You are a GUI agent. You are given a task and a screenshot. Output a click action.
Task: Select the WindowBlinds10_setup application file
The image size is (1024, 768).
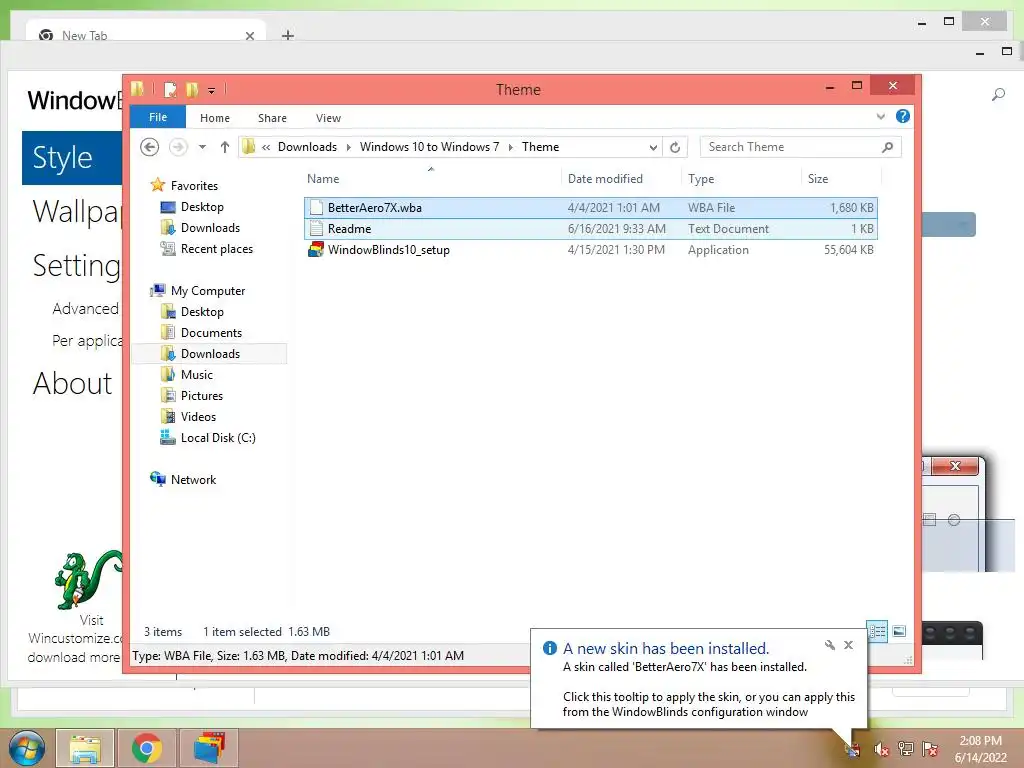click(591, 249)
